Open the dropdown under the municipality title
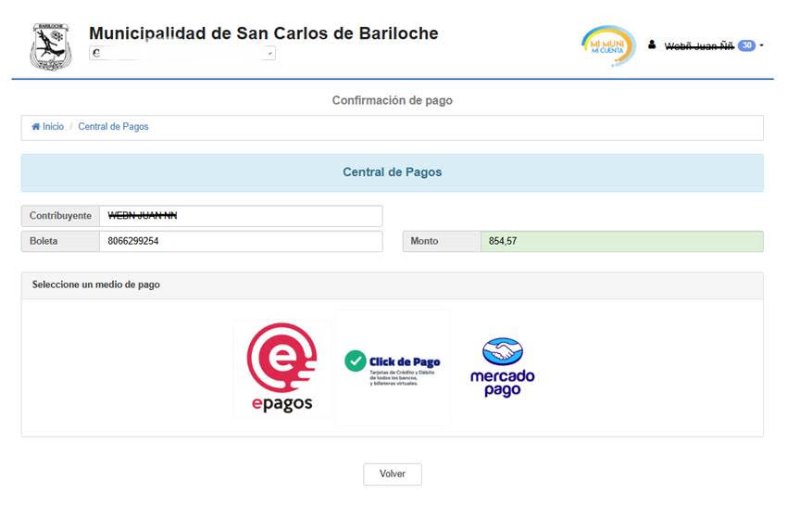The width and height of the screenshot is (800, 506). pos(183,53)
